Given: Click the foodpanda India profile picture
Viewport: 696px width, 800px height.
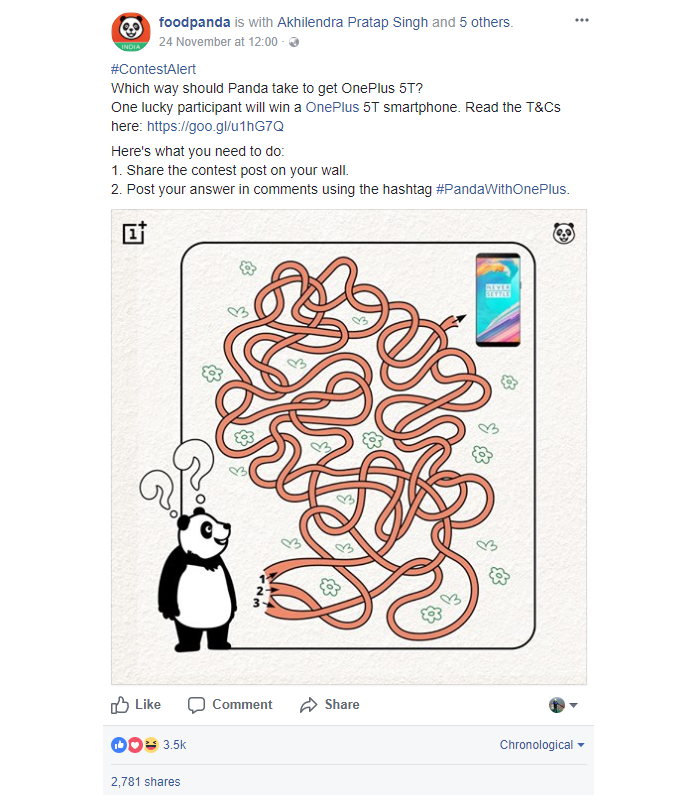Looking at the screenshot, I should tap(131, 32).
